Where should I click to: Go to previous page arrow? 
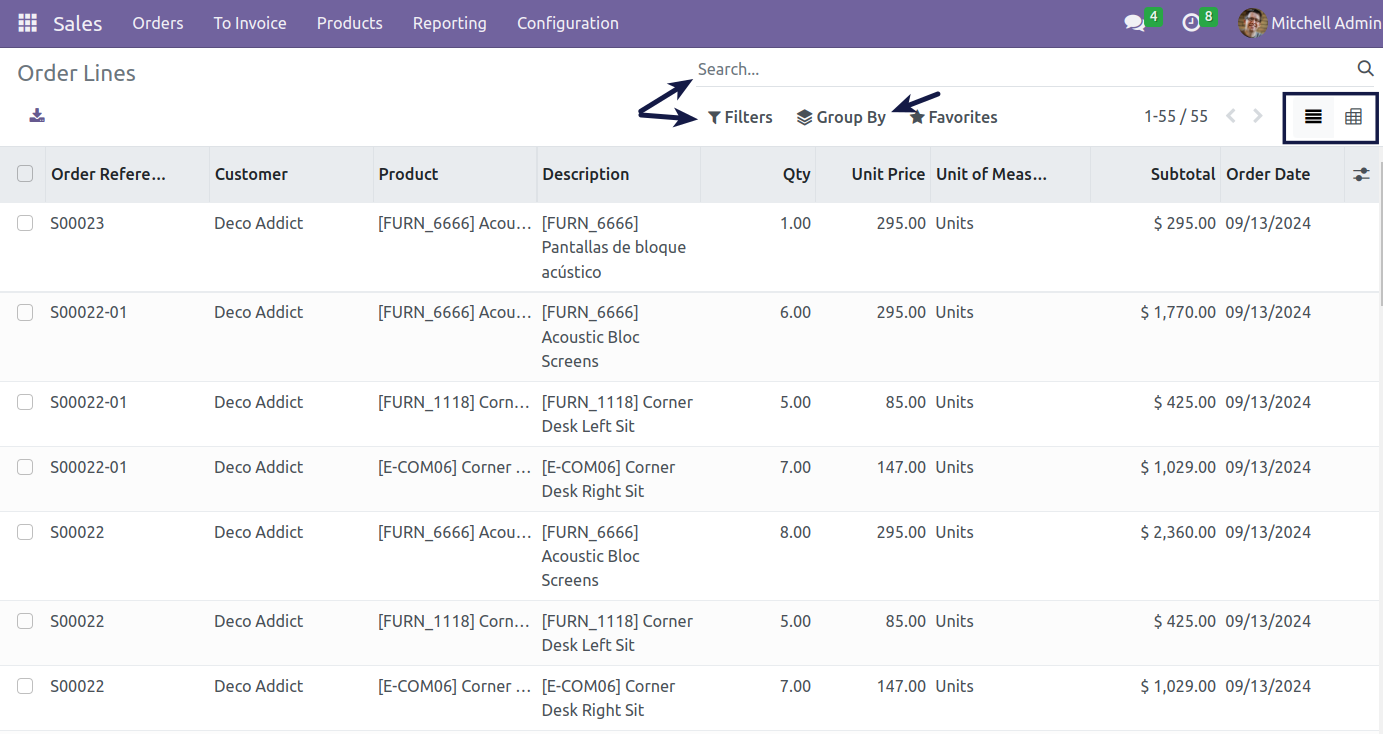[x=1231, y=117]
